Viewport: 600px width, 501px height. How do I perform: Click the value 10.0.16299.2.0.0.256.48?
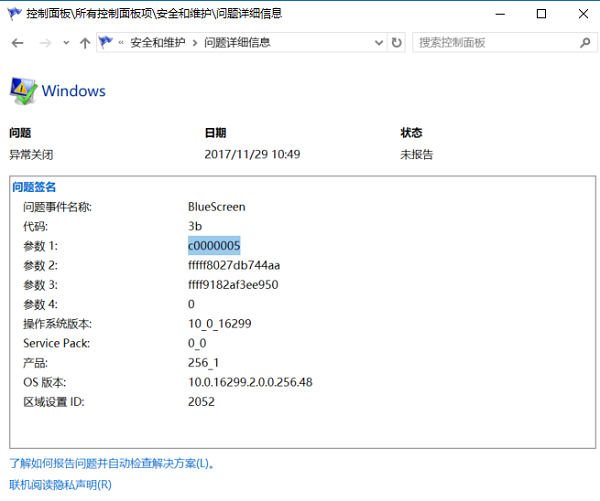coord(250,382)
